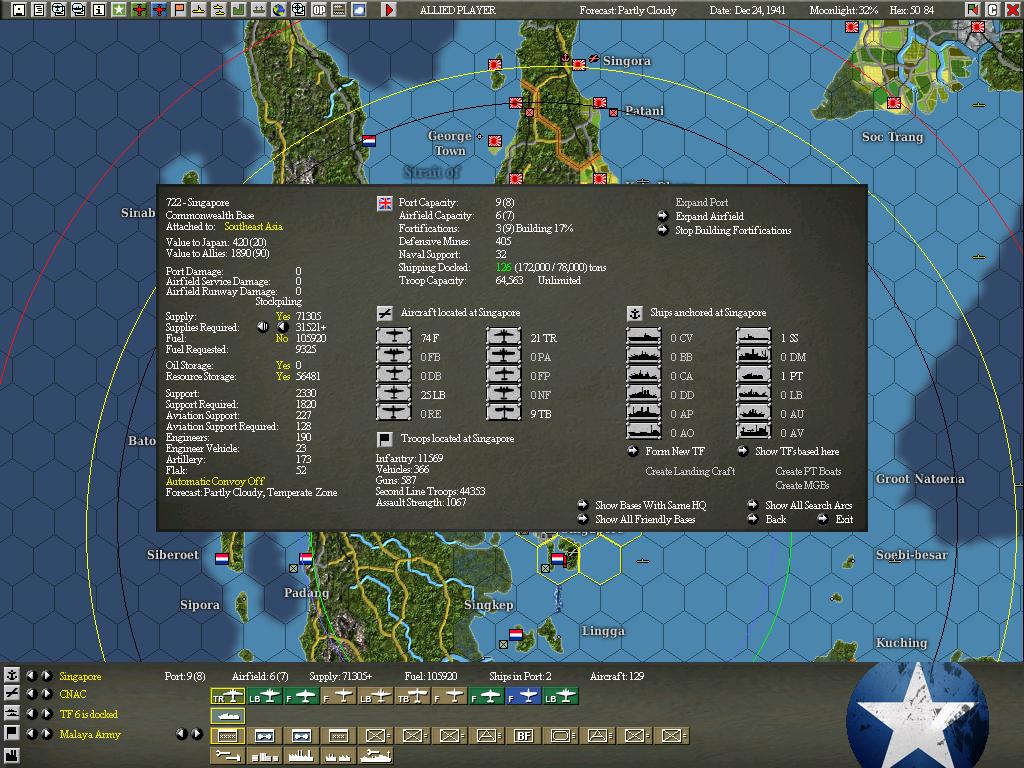Click Form New TF

pos(675,451)
